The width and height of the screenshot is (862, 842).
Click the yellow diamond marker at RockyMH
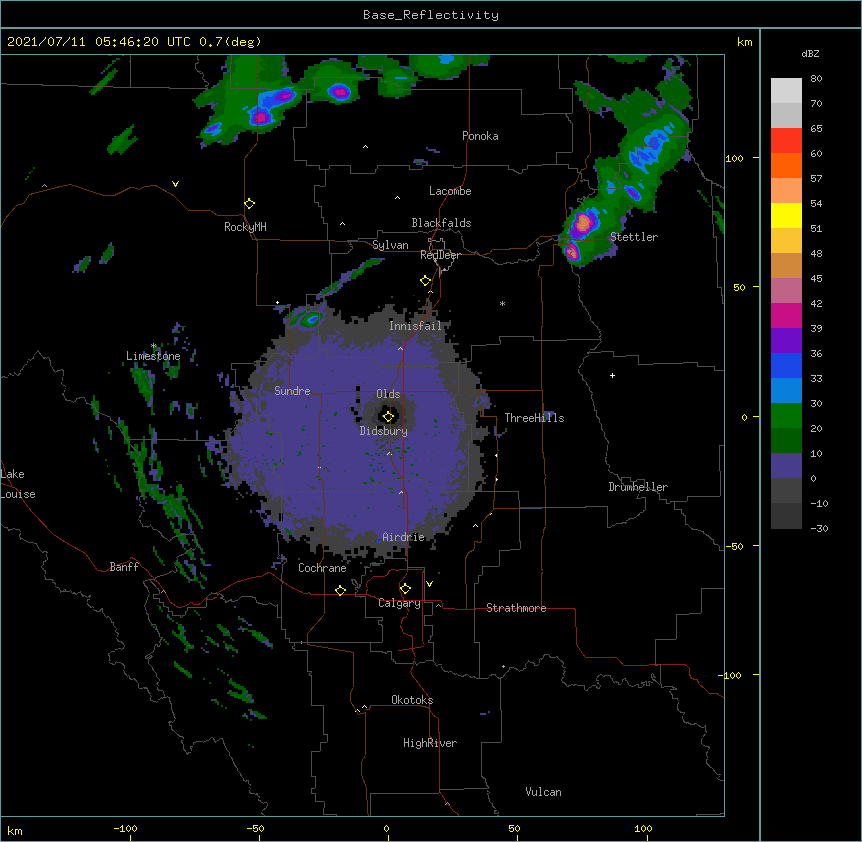pyautogui.click(x=249, y=204)
